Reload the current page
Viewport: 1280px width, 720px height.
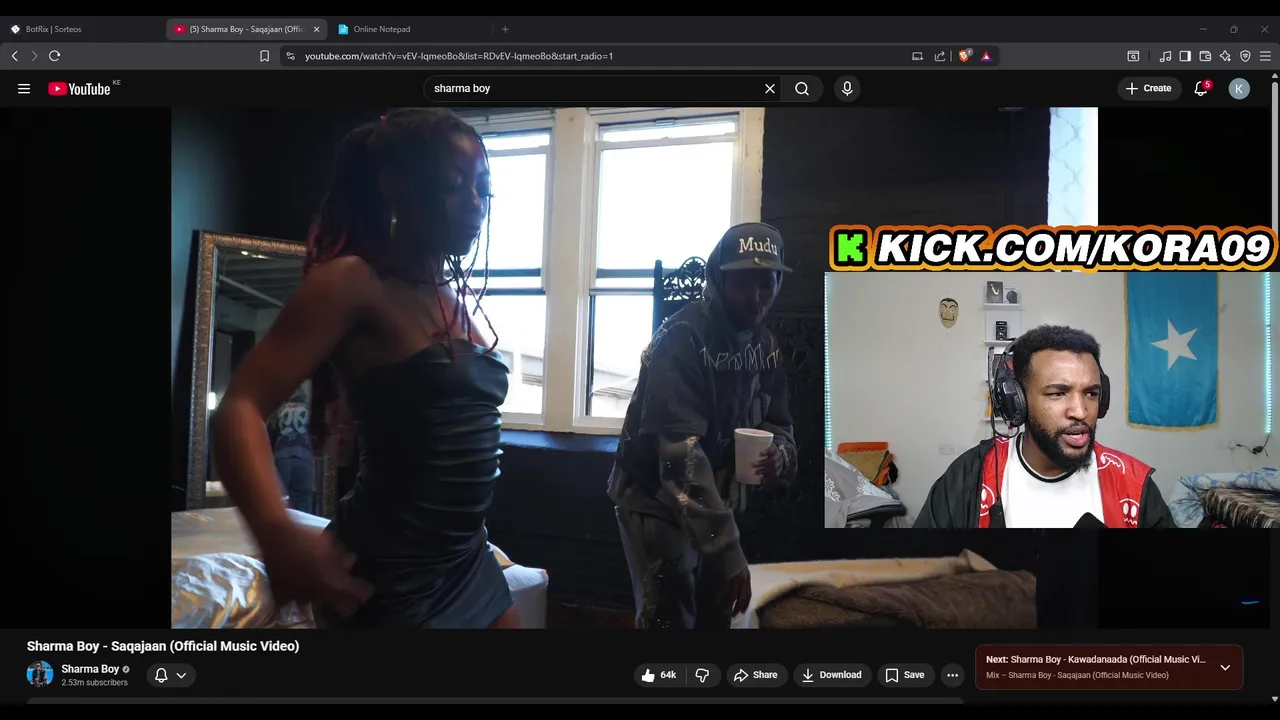point(55,56)
